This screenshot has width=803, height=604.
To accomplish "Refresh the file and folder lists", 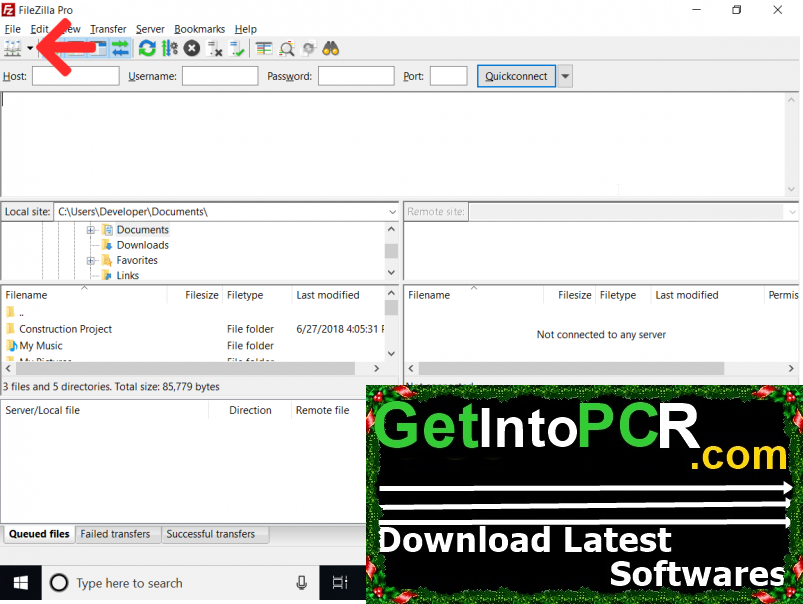I will click(x=147, y=49).
